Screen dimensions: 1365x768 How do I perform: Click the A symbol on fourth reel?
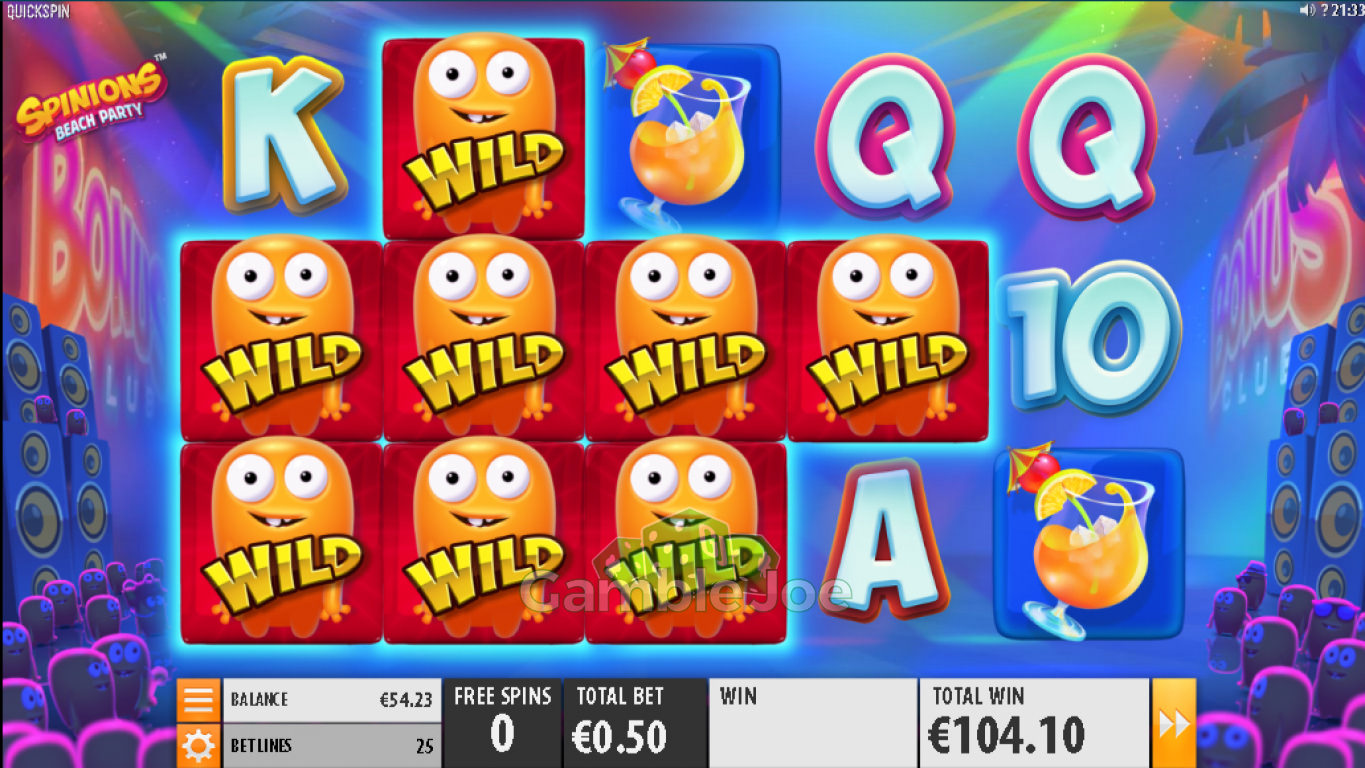889,540
